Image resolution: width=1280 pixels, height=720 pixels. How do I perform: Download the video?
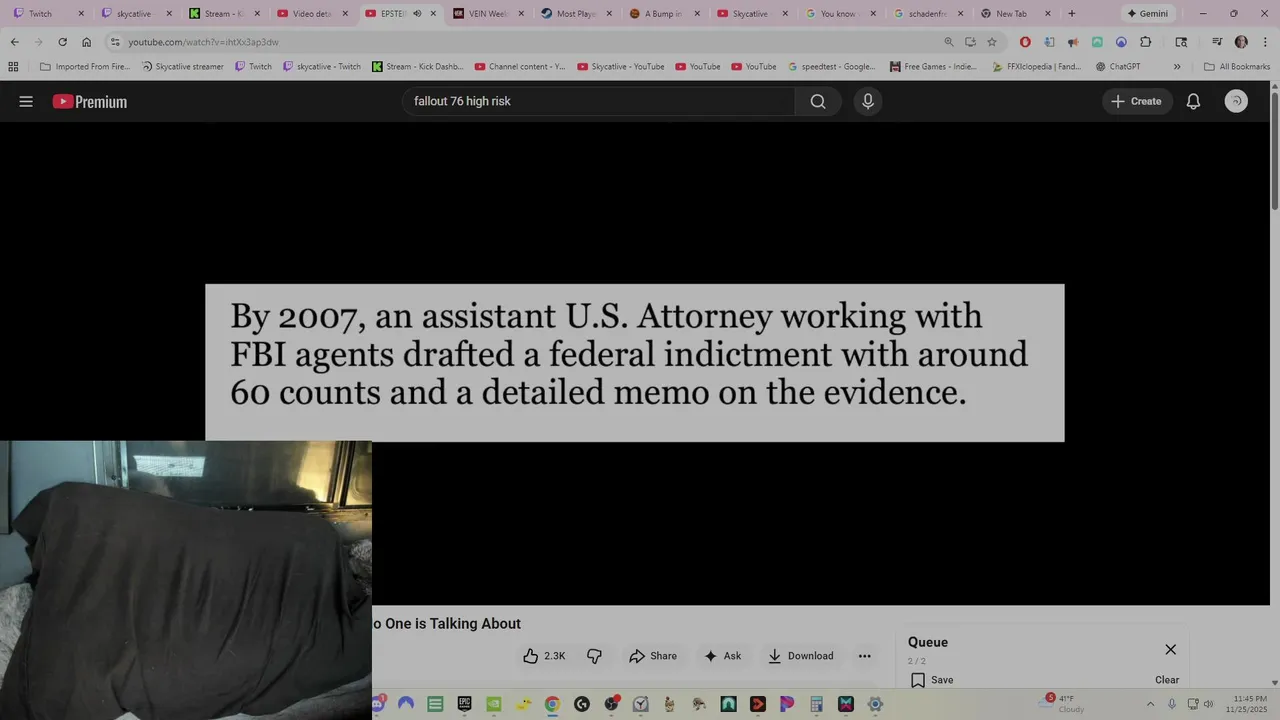(x=800, y=656)
